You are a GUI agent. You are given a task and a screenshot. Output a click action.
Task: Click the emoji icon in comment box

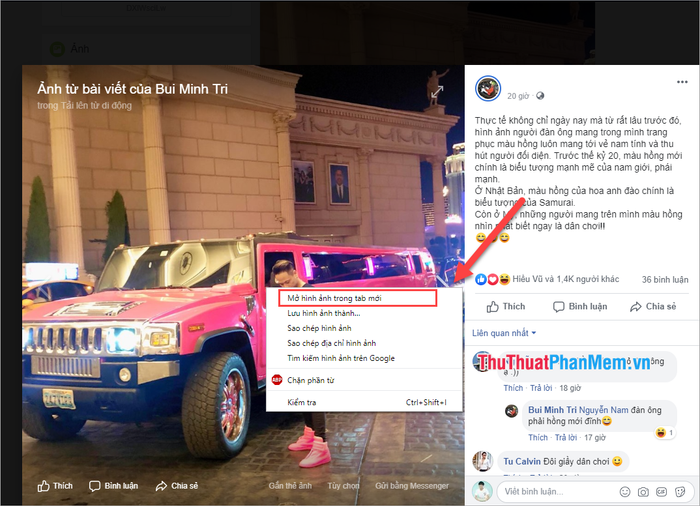click(625, 492)
